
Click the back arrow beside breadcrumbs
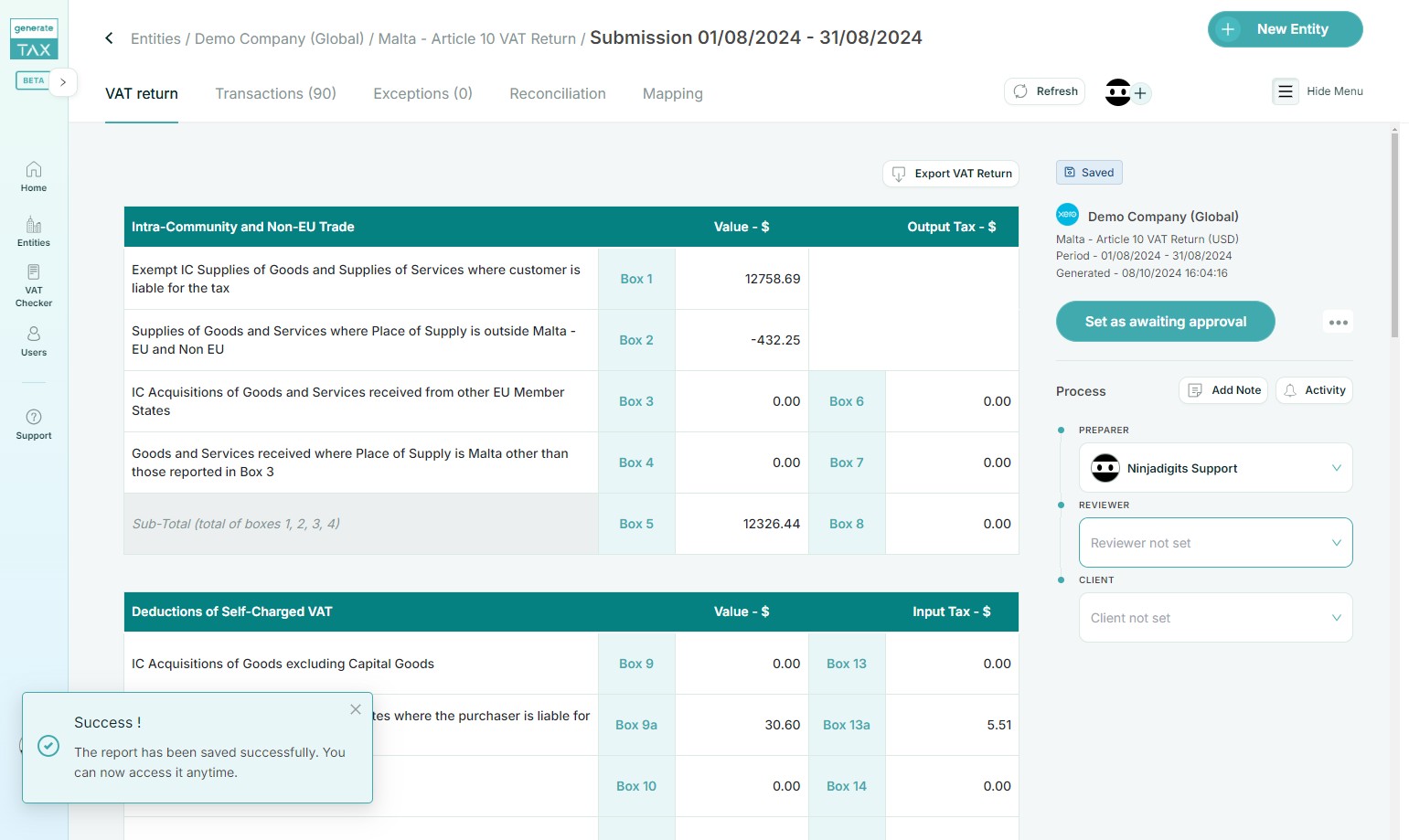[109, 38]
